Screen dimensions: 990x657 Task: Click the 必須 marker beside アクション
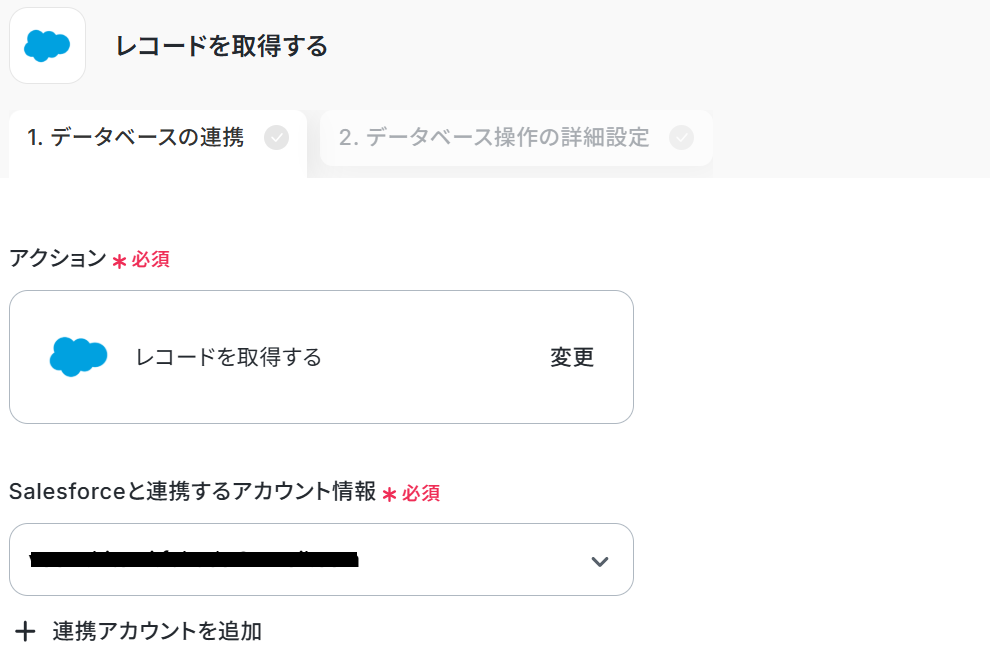(x=151, y=260)
